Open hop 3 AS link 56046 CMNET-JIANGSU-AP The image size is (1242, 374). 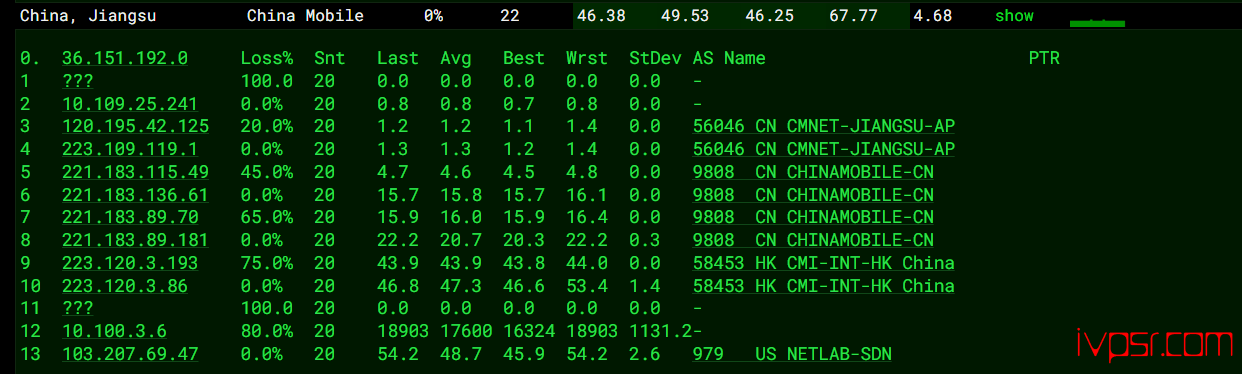click(x=823, y=126)
